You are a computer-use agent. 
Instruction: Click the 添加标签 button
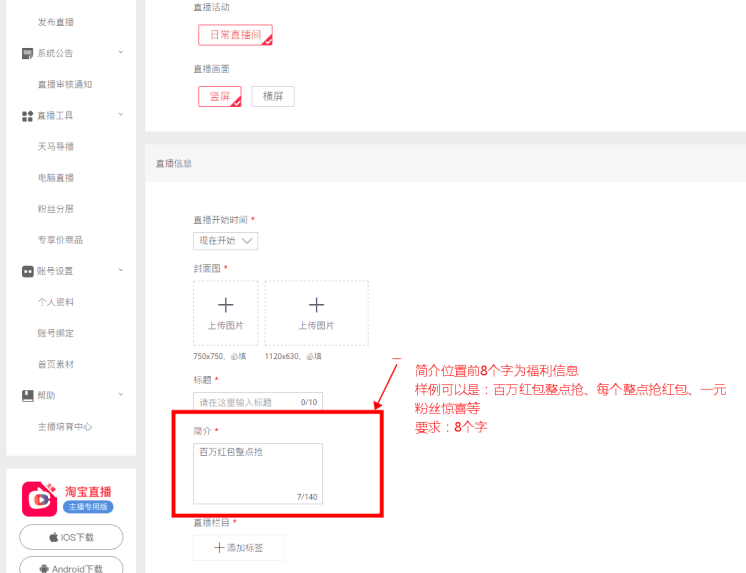[x=238, y=548]
